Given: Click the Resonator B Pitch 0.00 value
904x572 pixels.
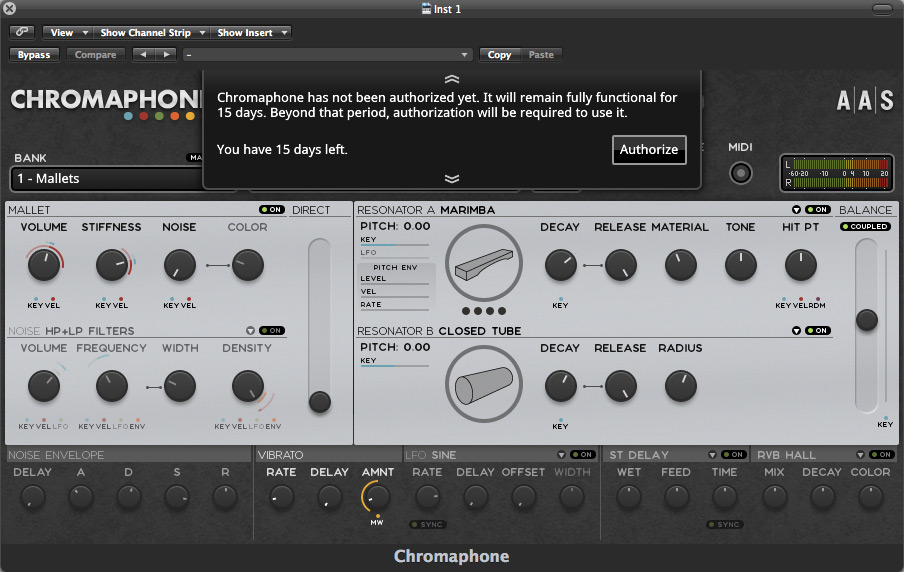Looking at the screenshot, I should (417, 347).
